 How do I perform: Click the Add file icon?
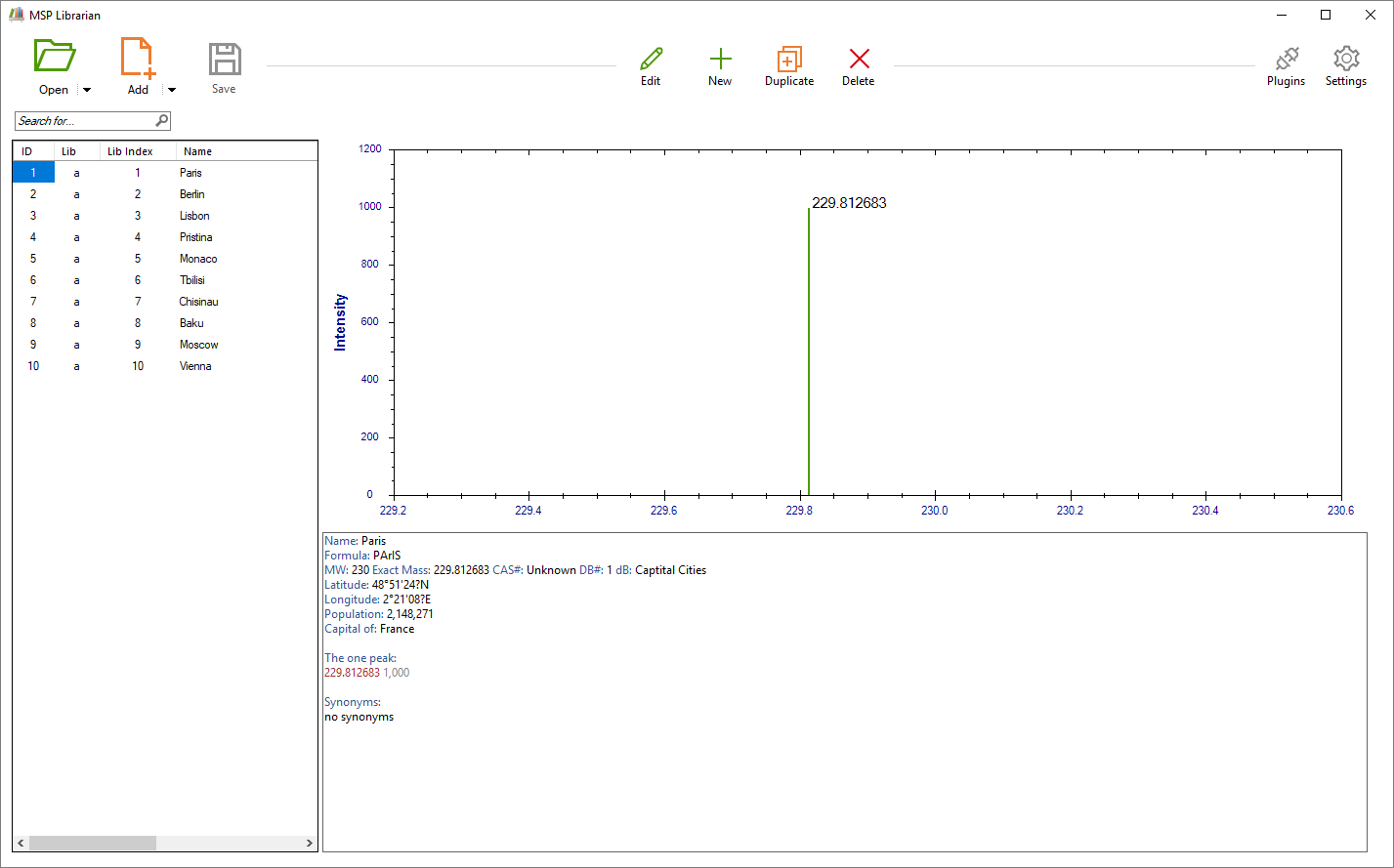click(x=138, y=57)
